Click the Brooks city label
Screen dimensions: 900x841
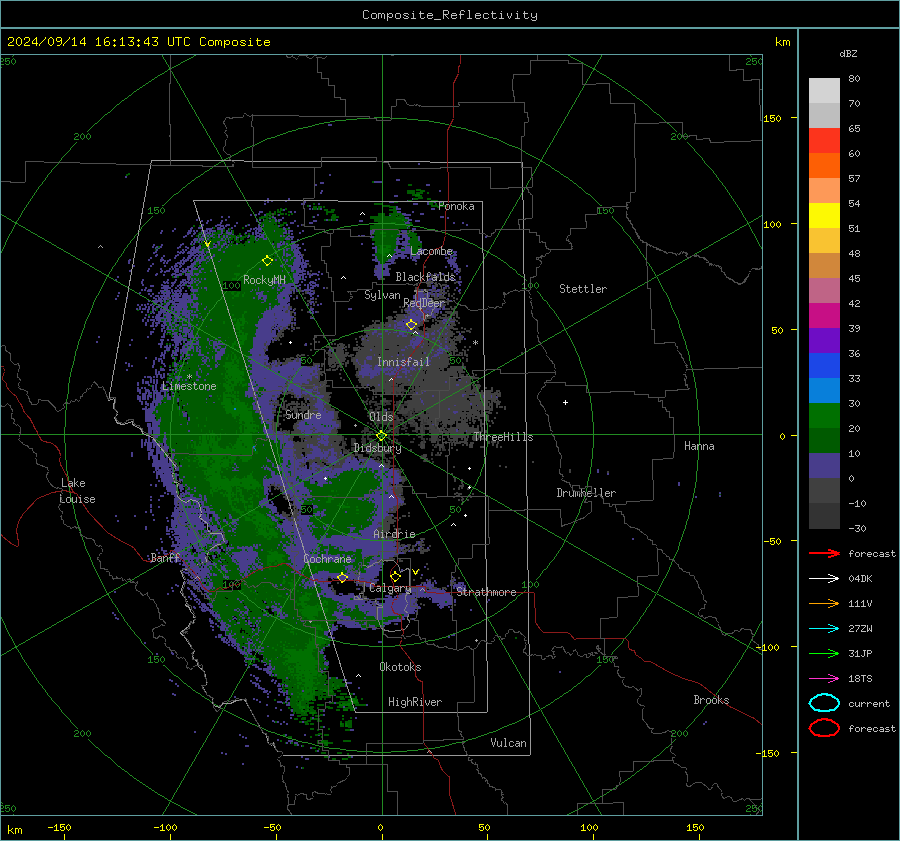pos(711,700)
